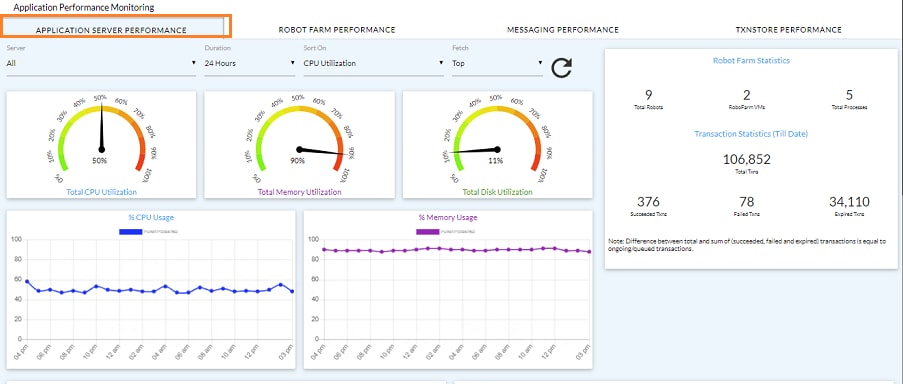Click the 50% CPU gauge reading
903x384 pixels.
click(x=100, y=161)
